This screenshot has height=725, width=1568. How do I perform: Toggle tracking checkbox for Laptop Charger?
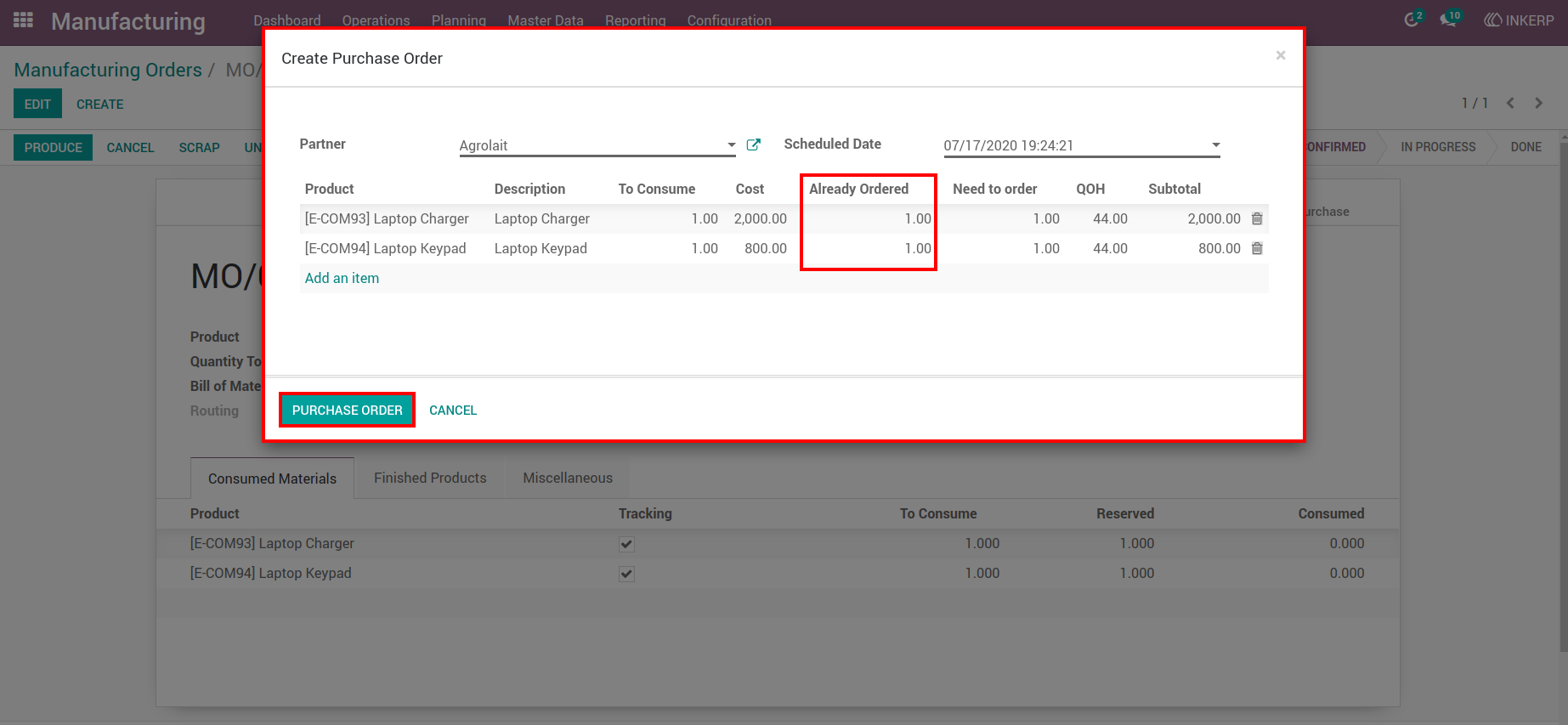pos(626,544)
